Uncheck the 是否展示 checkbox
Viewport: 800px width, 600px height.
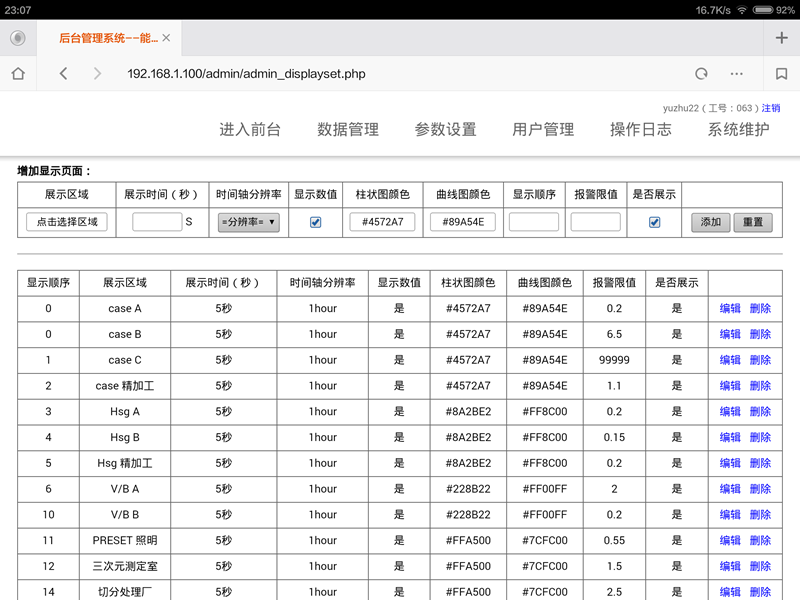tap(655, 222)
